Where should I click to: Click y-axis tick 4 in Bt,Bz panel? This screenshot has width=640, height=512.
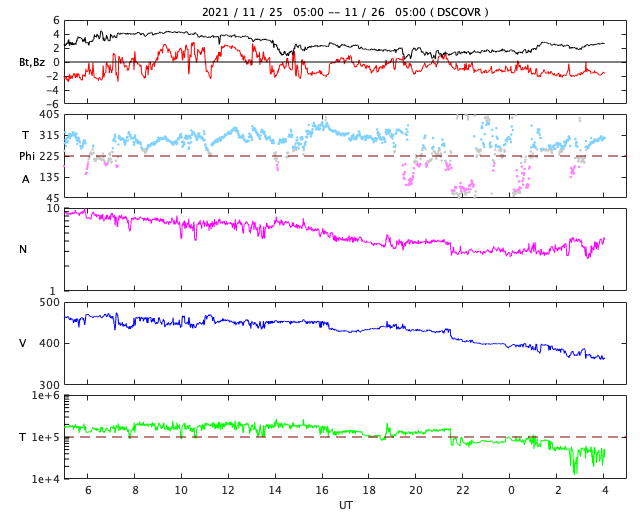click(56, 34)
